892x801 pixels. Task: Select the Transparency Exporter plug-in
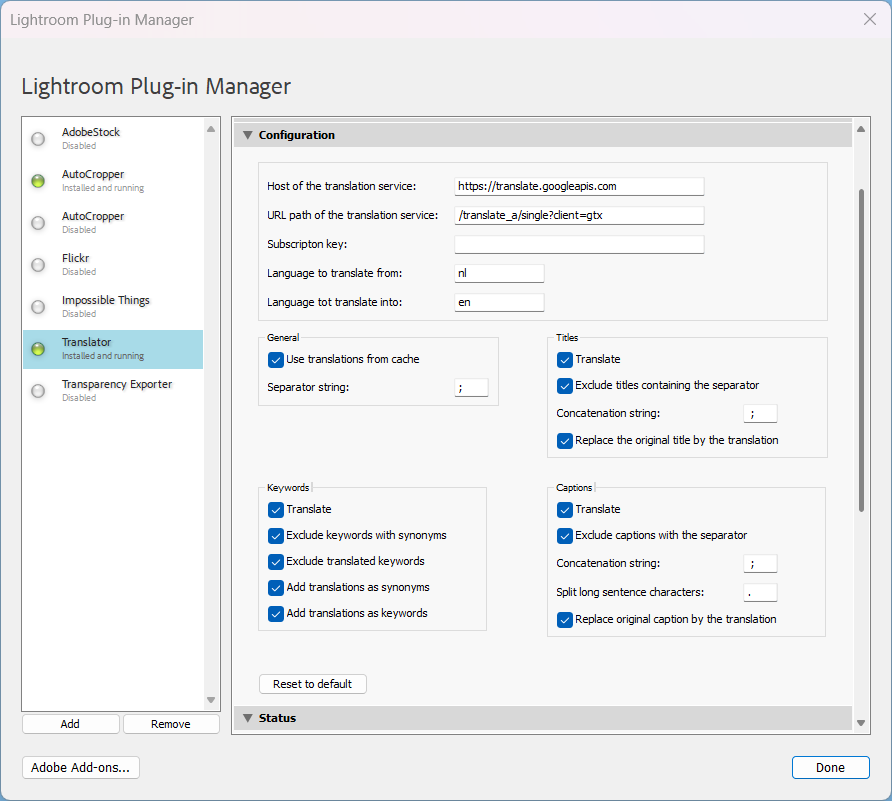(x=116, y=391)
